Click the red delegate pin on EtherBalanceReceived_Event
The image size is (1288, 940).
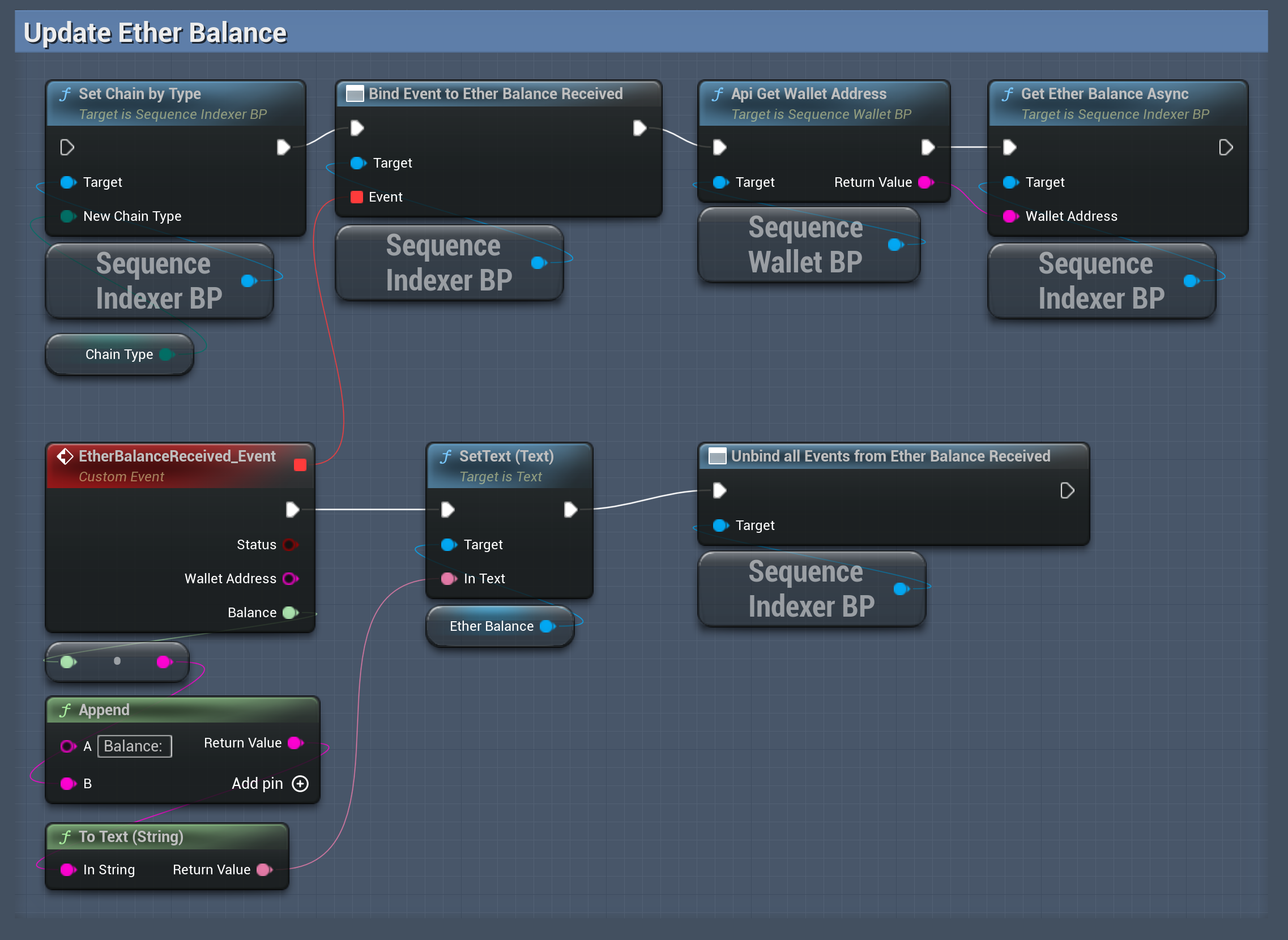coord(300,465)
